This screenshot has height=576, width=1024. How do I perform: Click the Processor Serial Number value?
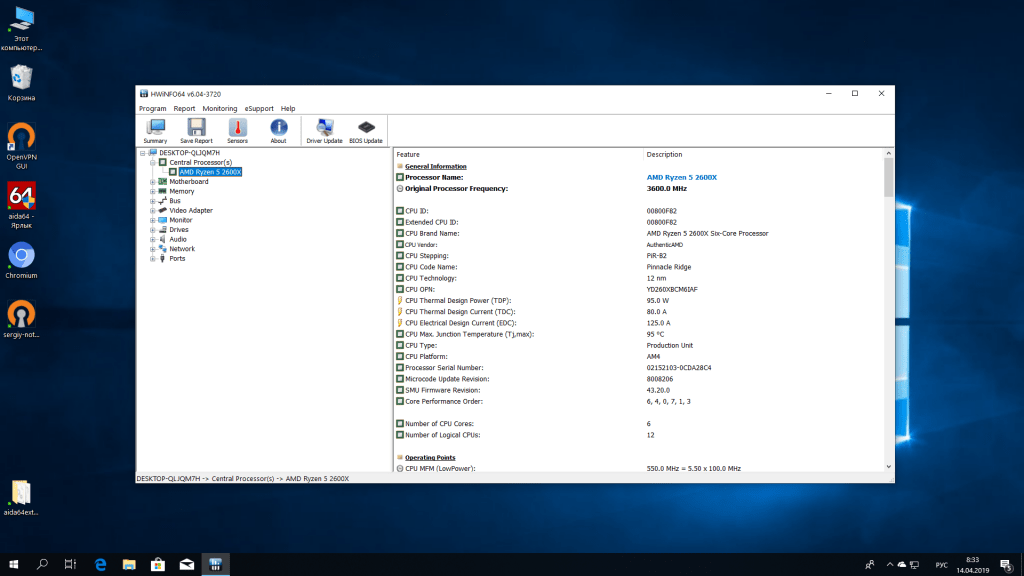679,368
